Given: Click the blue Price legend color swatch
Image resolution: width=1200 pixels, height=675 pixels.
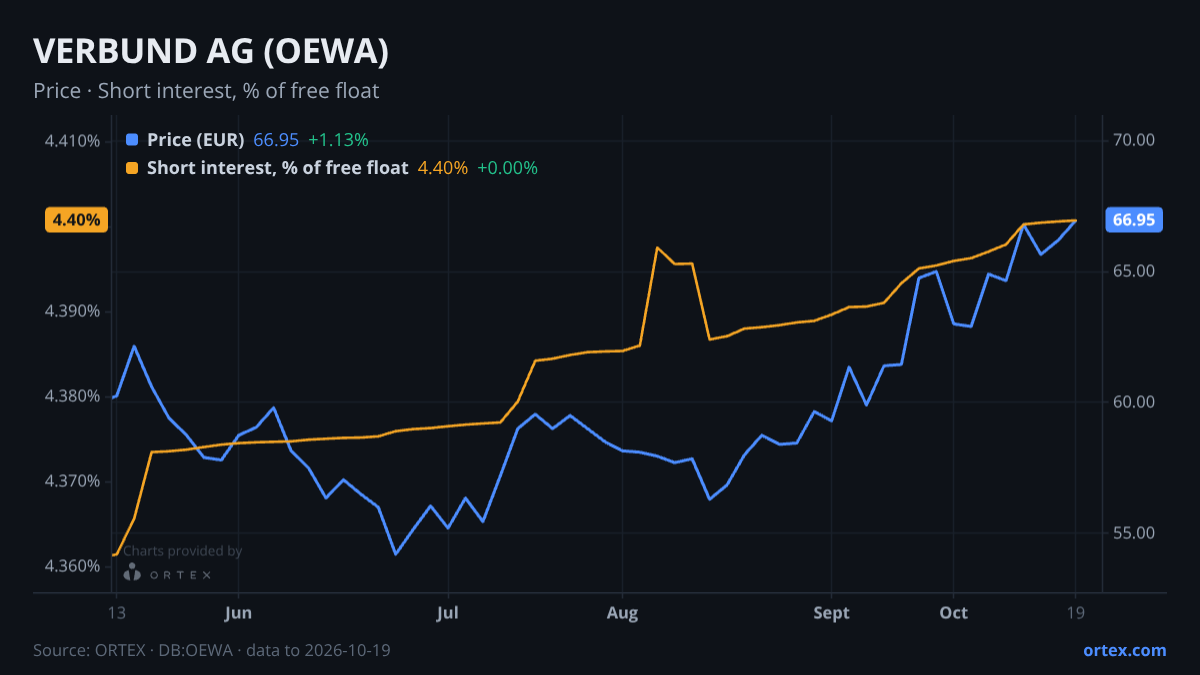Looking at the screenshot, I should tap(133, 140).
